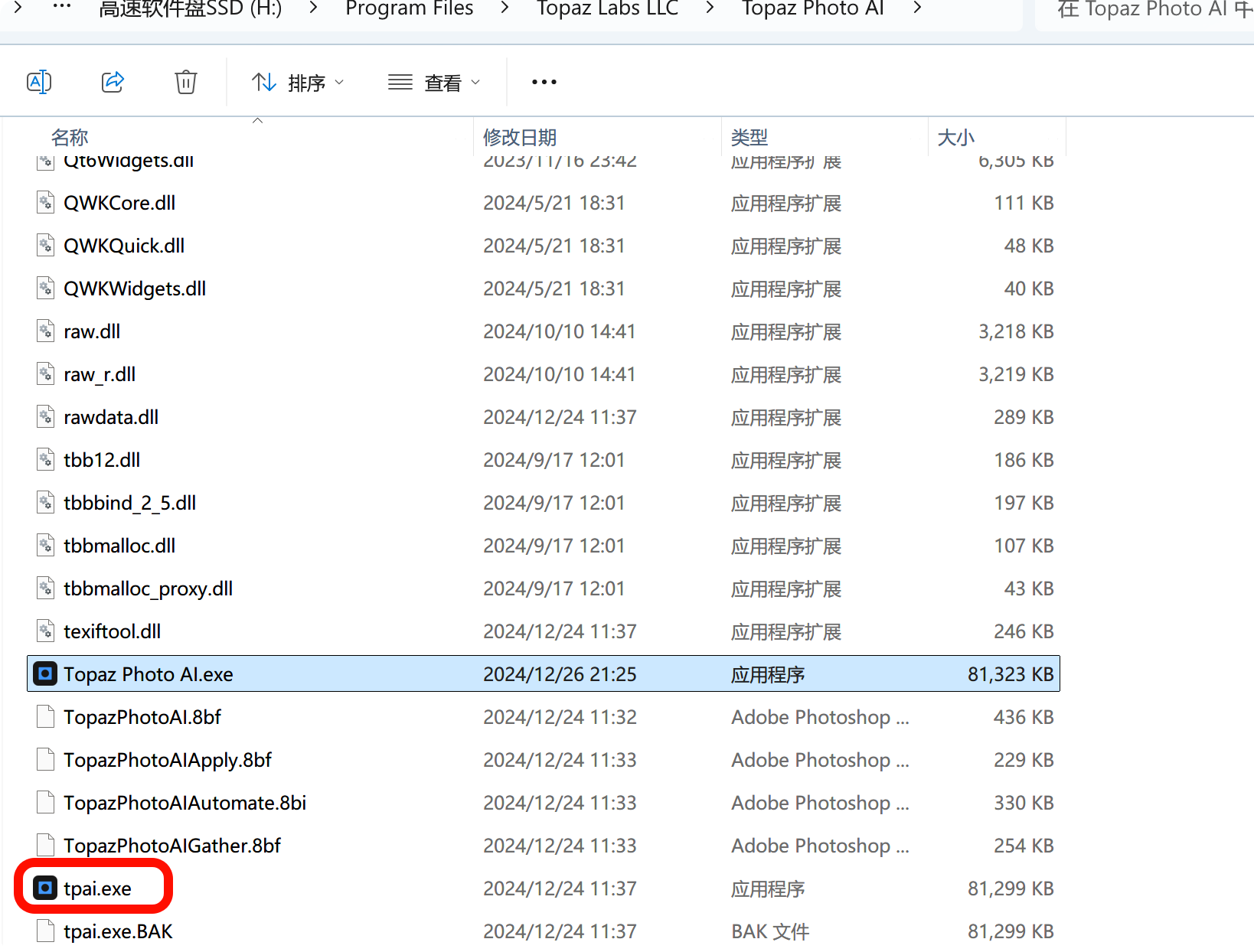Select the TopazPhotoAIAutomate.8bi file icon
Screen dimensions: 1254x952
(x=46, y=803)
